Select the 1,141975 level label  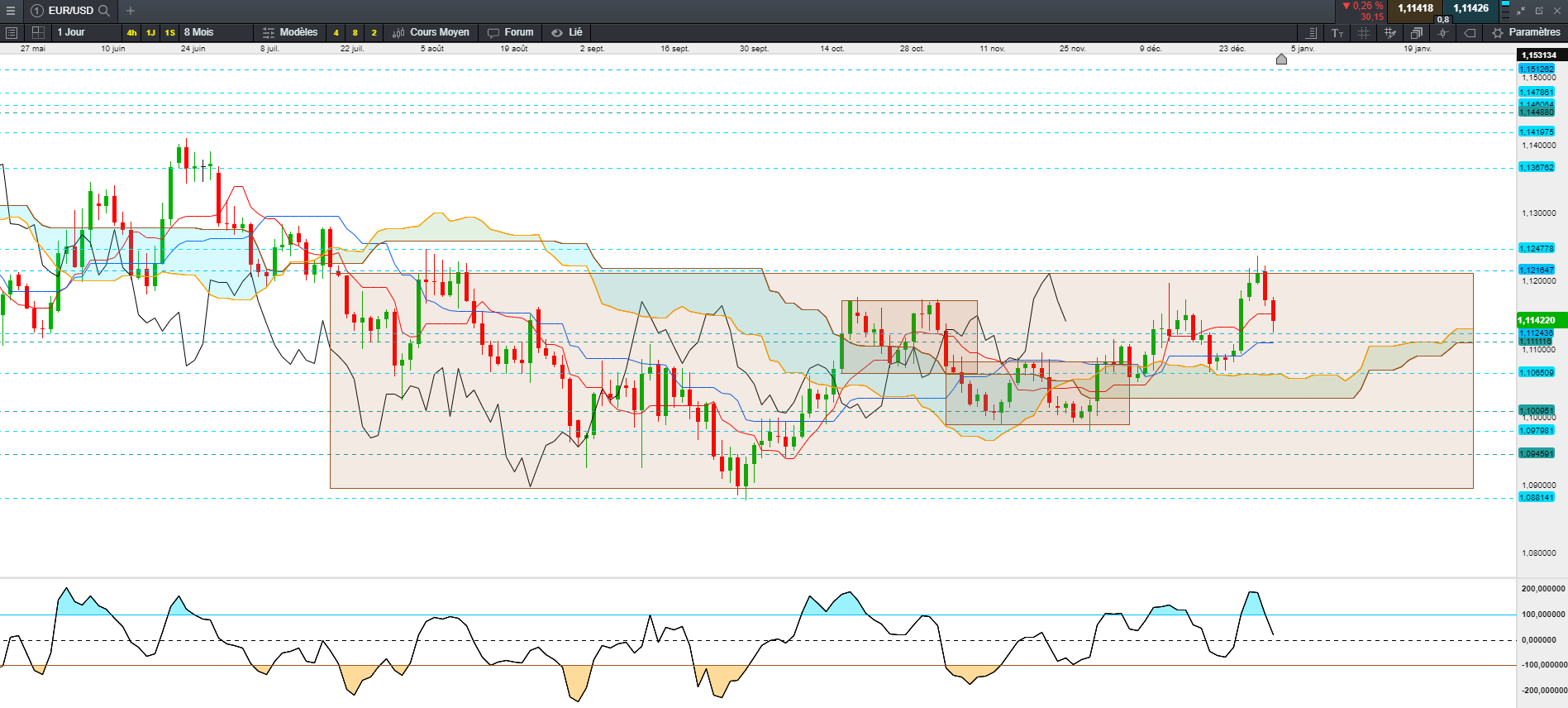click(x=1537, y=132)
